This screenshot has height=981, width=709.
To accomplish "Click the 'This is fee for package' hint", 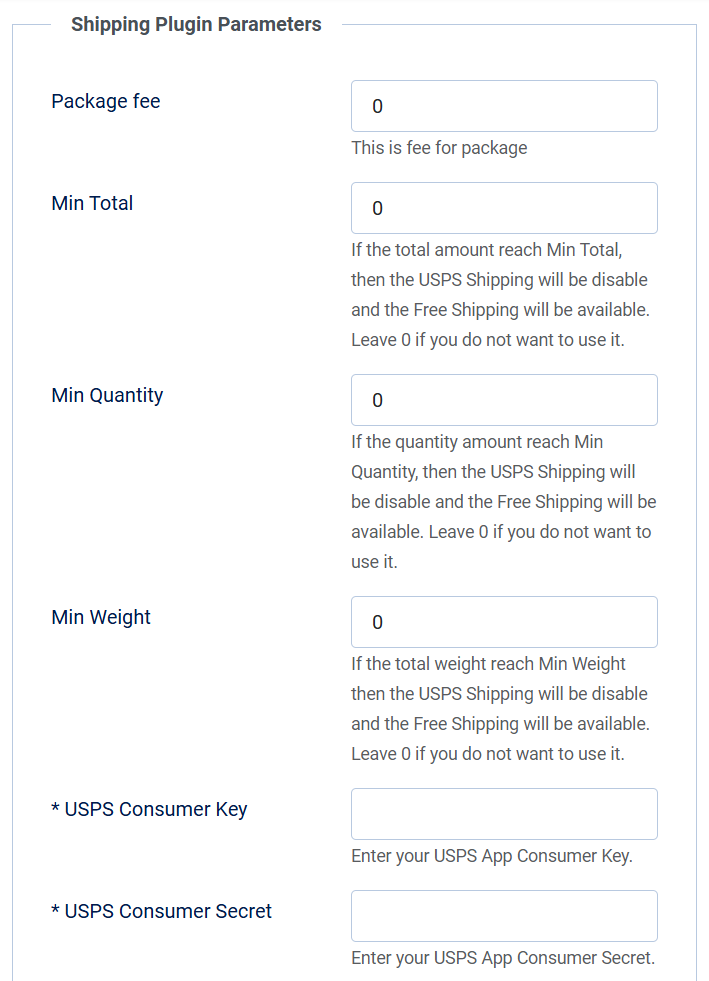I will click(x=439, y=148).
